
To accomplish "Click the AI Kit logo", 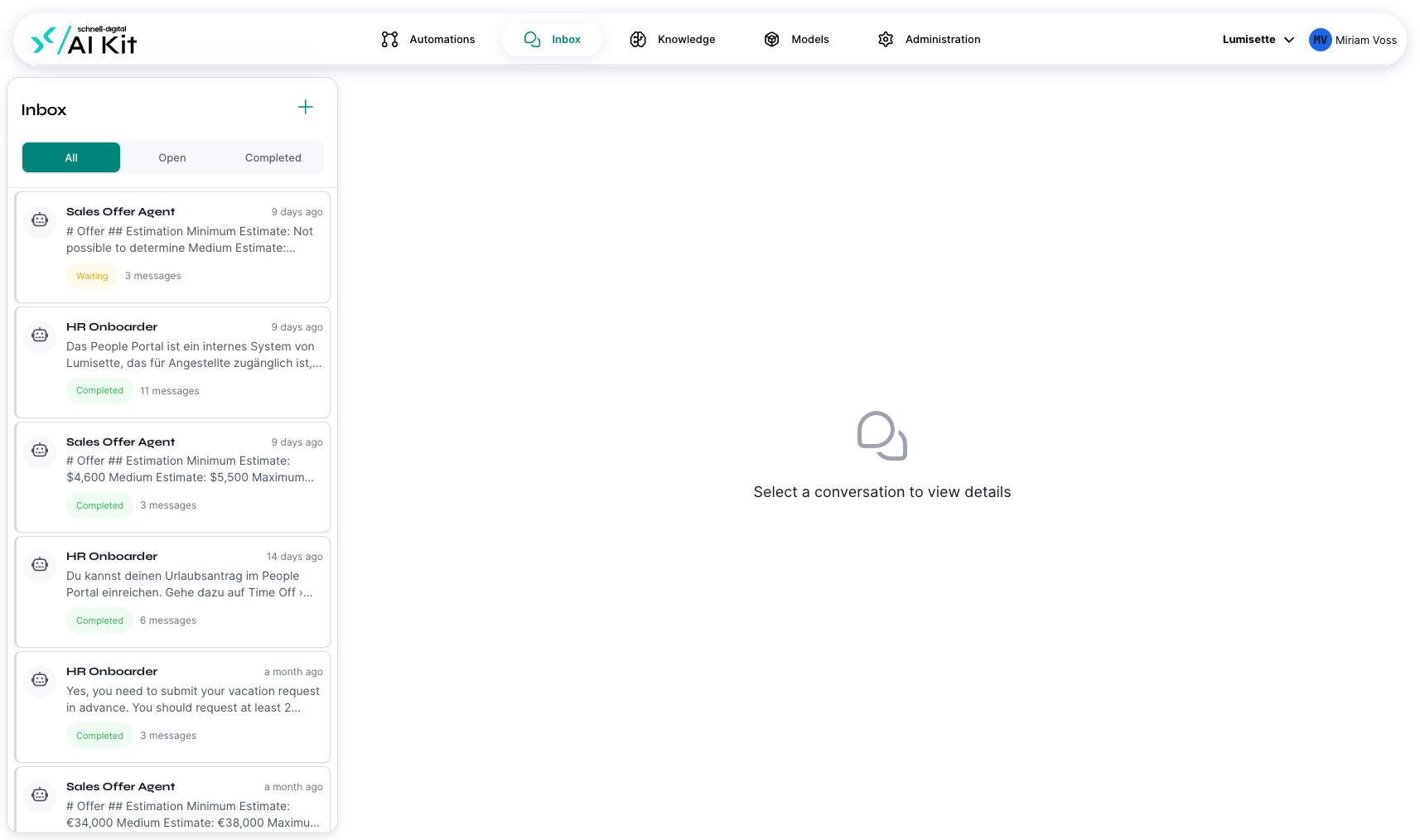I will pyautogui.click(x=84, y=40).
